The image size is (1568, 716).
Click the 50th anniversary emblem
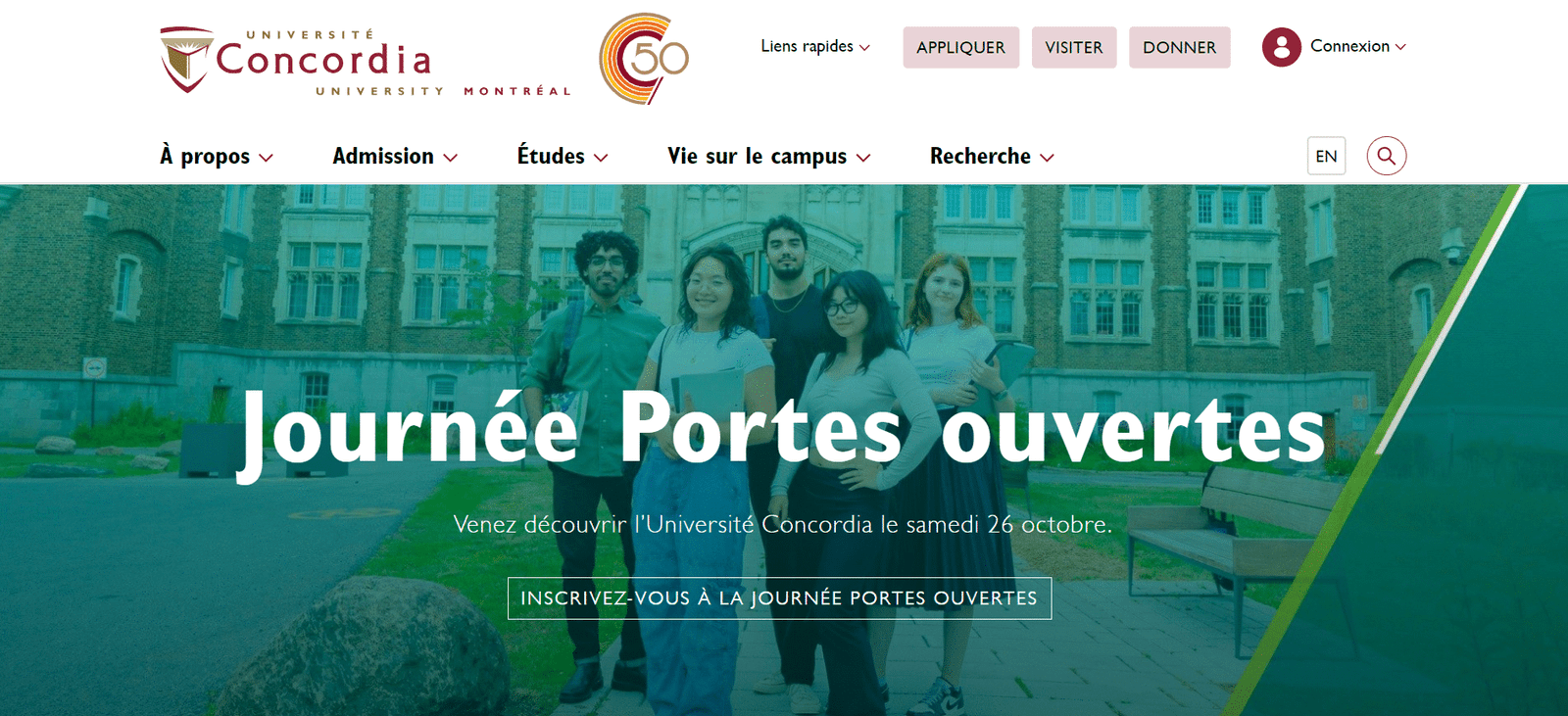[644, 59]
